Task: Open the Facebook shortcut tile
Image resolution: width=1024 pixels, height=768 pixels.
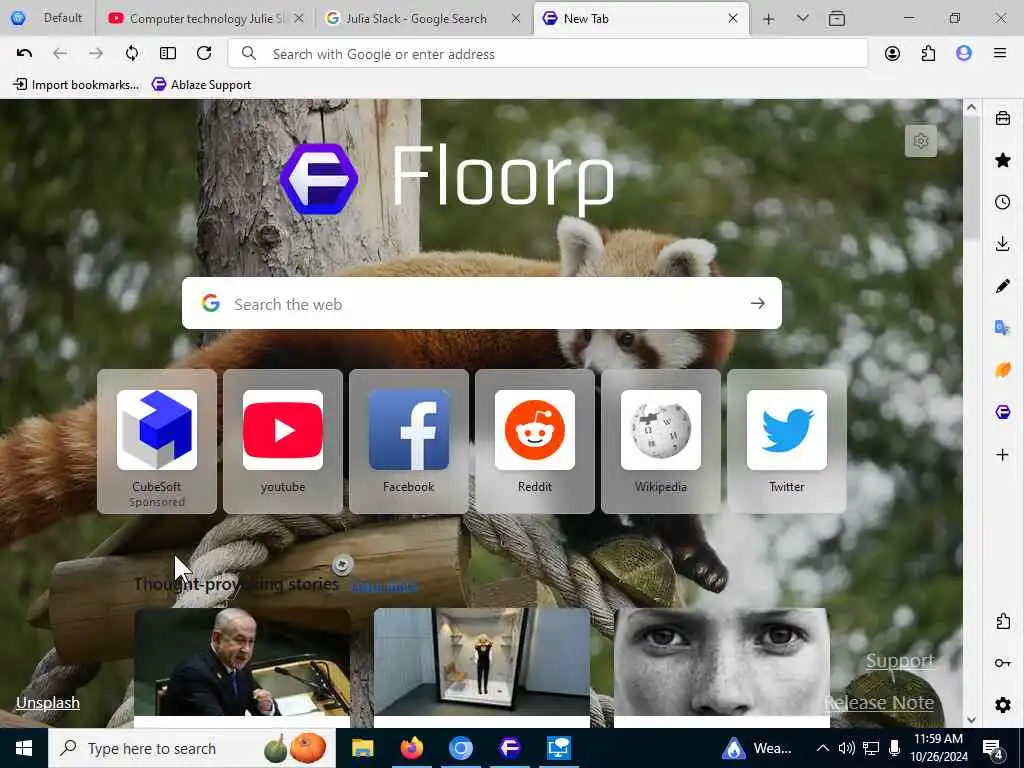Action: coord(409,441)
